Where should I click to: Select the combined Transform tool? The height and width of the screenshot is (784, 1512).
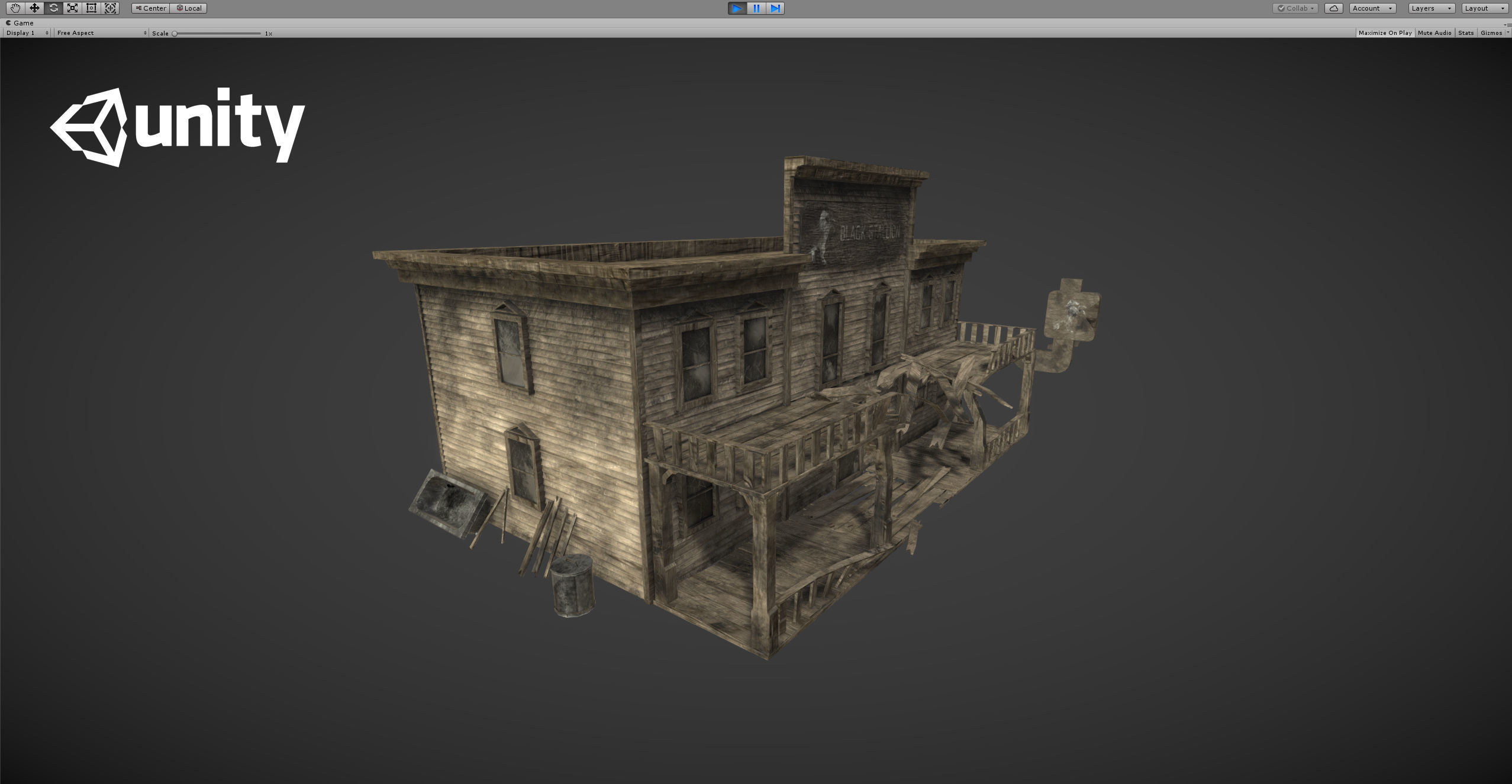(x=110, y=8)
